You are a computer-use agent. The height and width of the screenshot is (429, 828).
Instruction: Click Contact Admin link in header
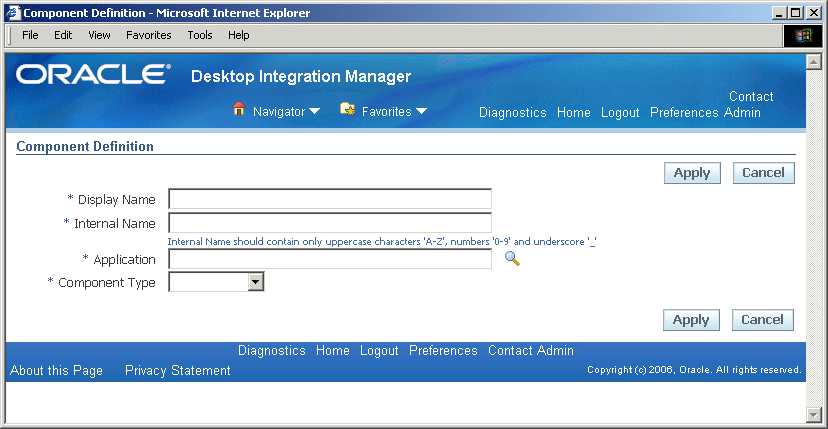point(749,105)
